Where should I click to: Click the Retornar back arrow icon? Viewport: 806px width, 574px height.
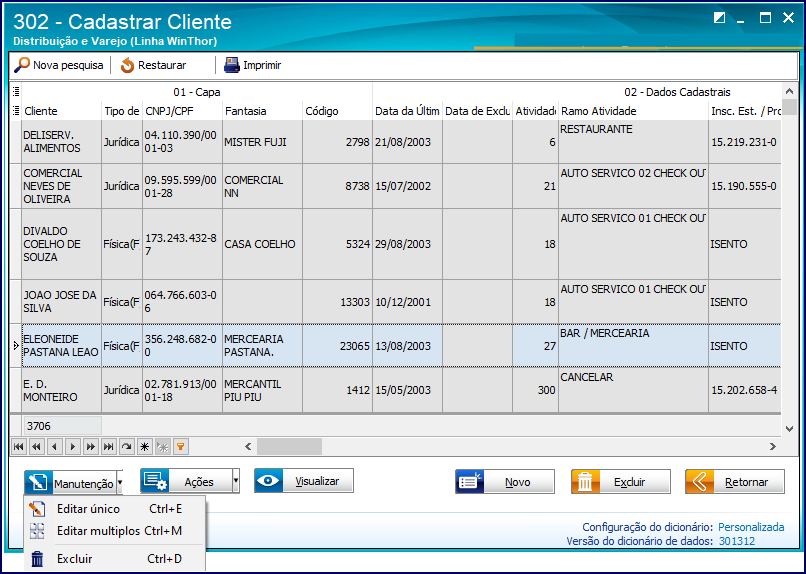click(x=699, y=482)
